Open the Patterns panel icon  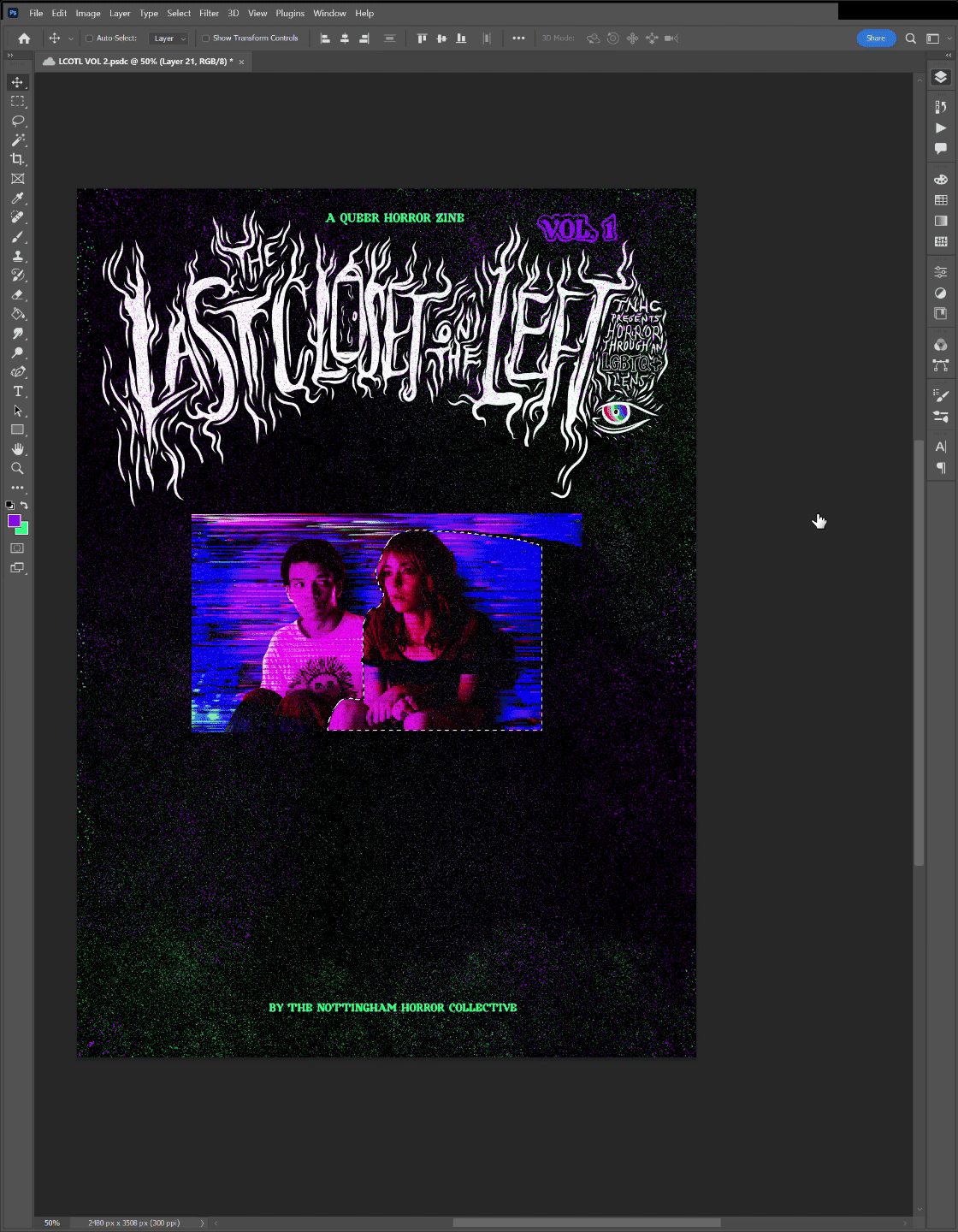point(941,241)
